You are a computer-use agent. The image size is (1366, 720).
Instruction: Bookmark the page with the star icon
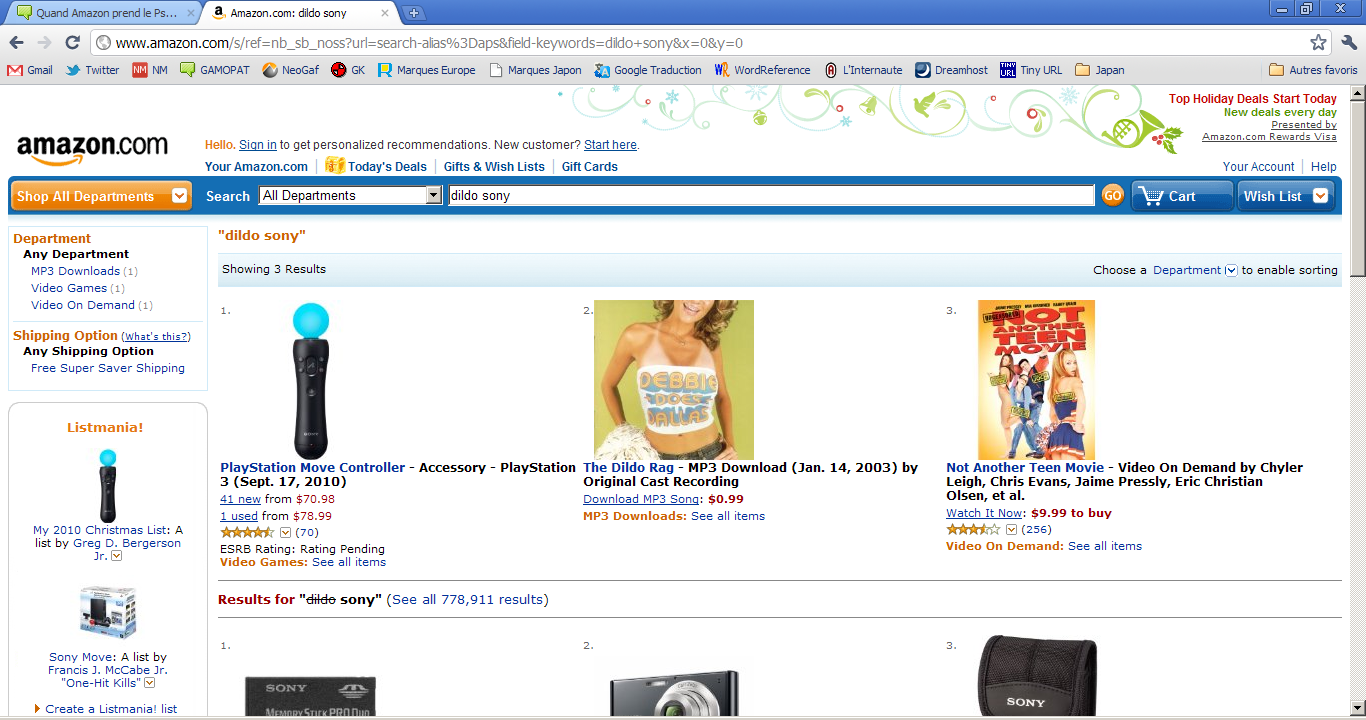(x=1318, y=43)
